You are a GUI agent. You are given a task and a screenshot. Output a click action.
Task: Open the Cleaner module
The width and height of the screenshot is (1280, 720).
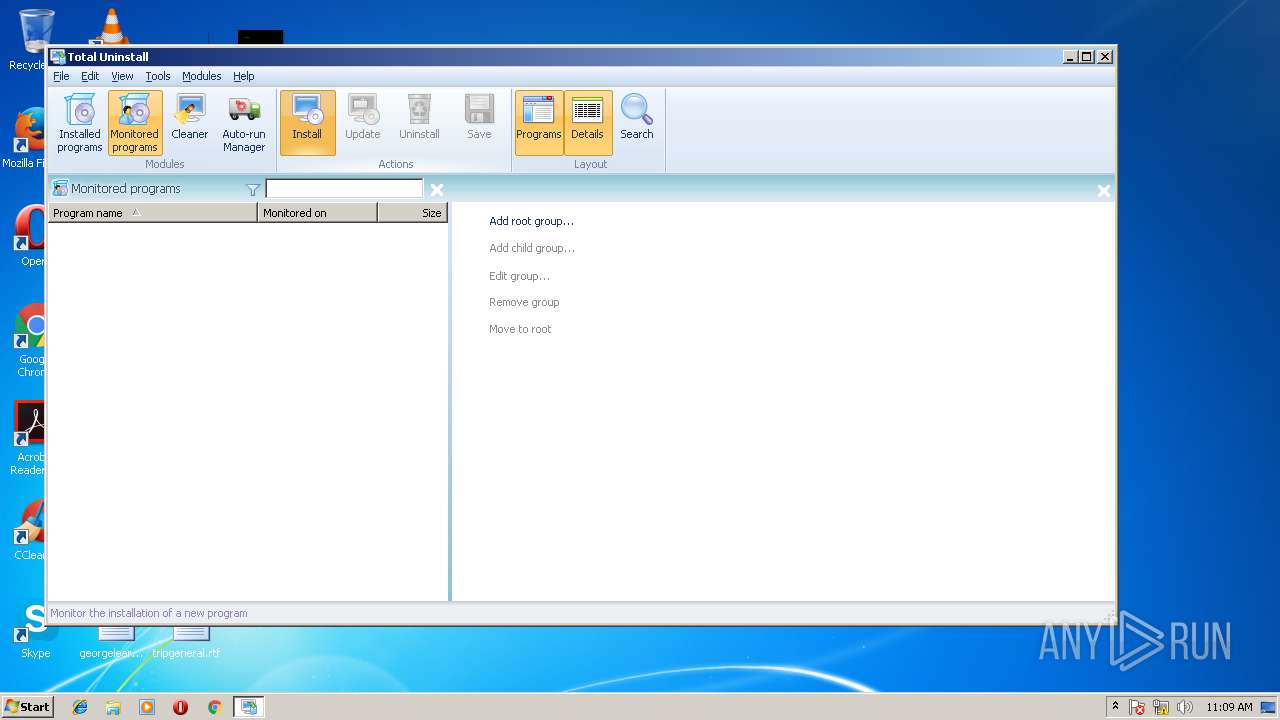tap(189, 123)
